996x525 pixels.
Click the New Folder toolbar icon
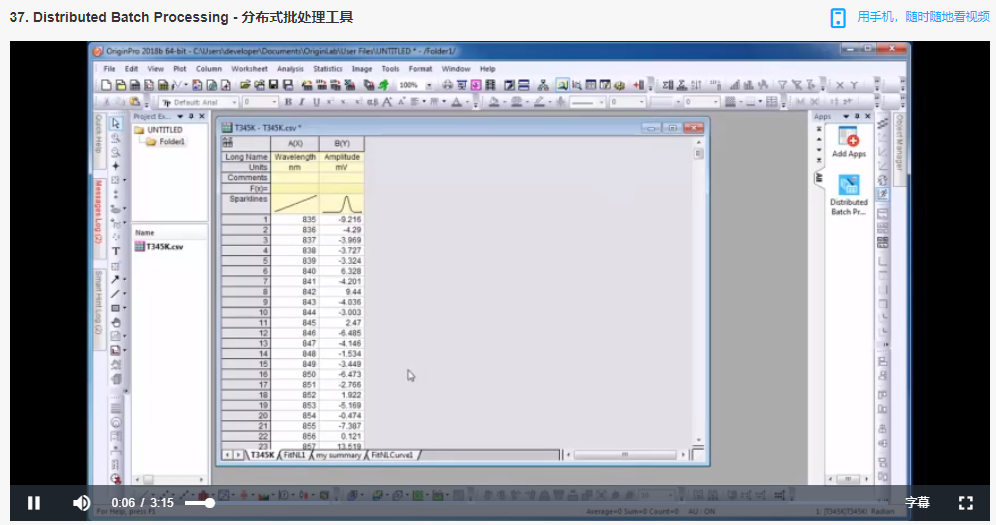[x=121, y=85]
